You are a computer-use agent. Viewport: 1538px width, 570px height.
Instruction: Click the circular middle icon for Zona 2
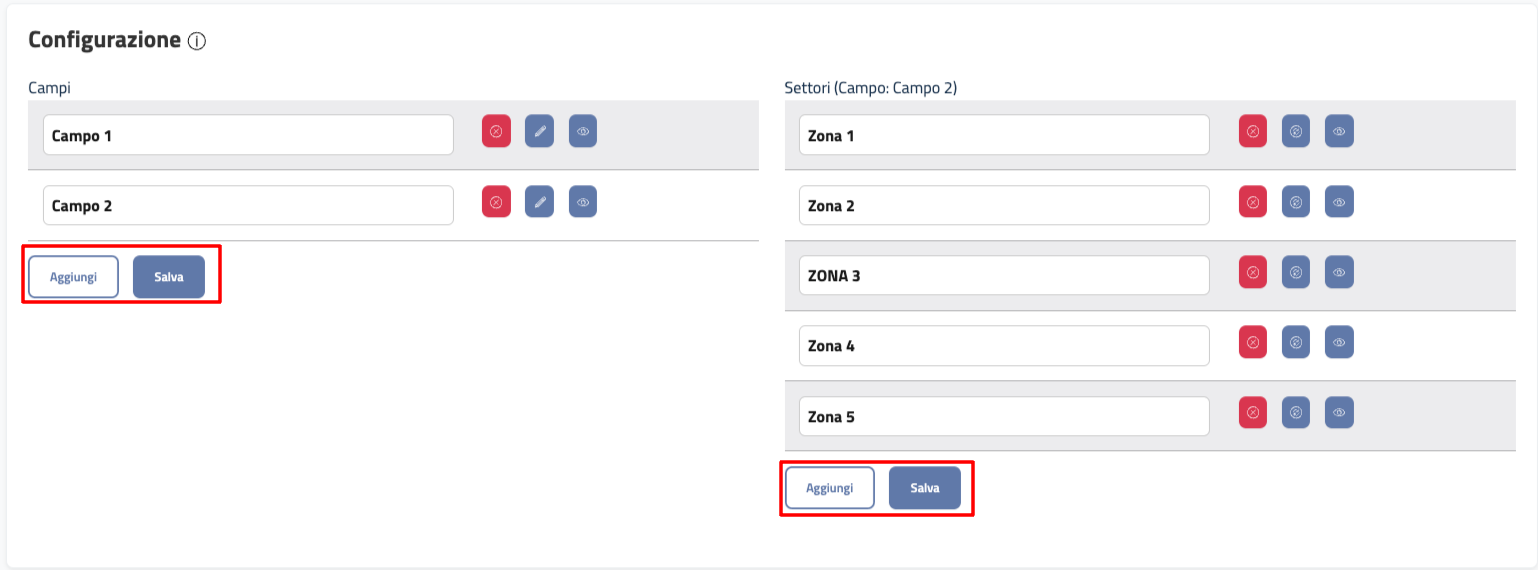coord(1296,202)
